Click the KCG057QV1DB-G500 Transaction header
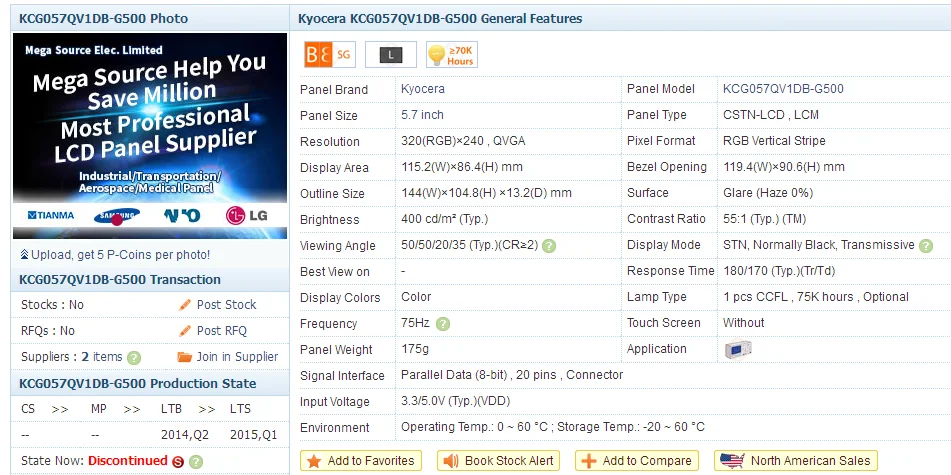 click(x=119, y=280)
